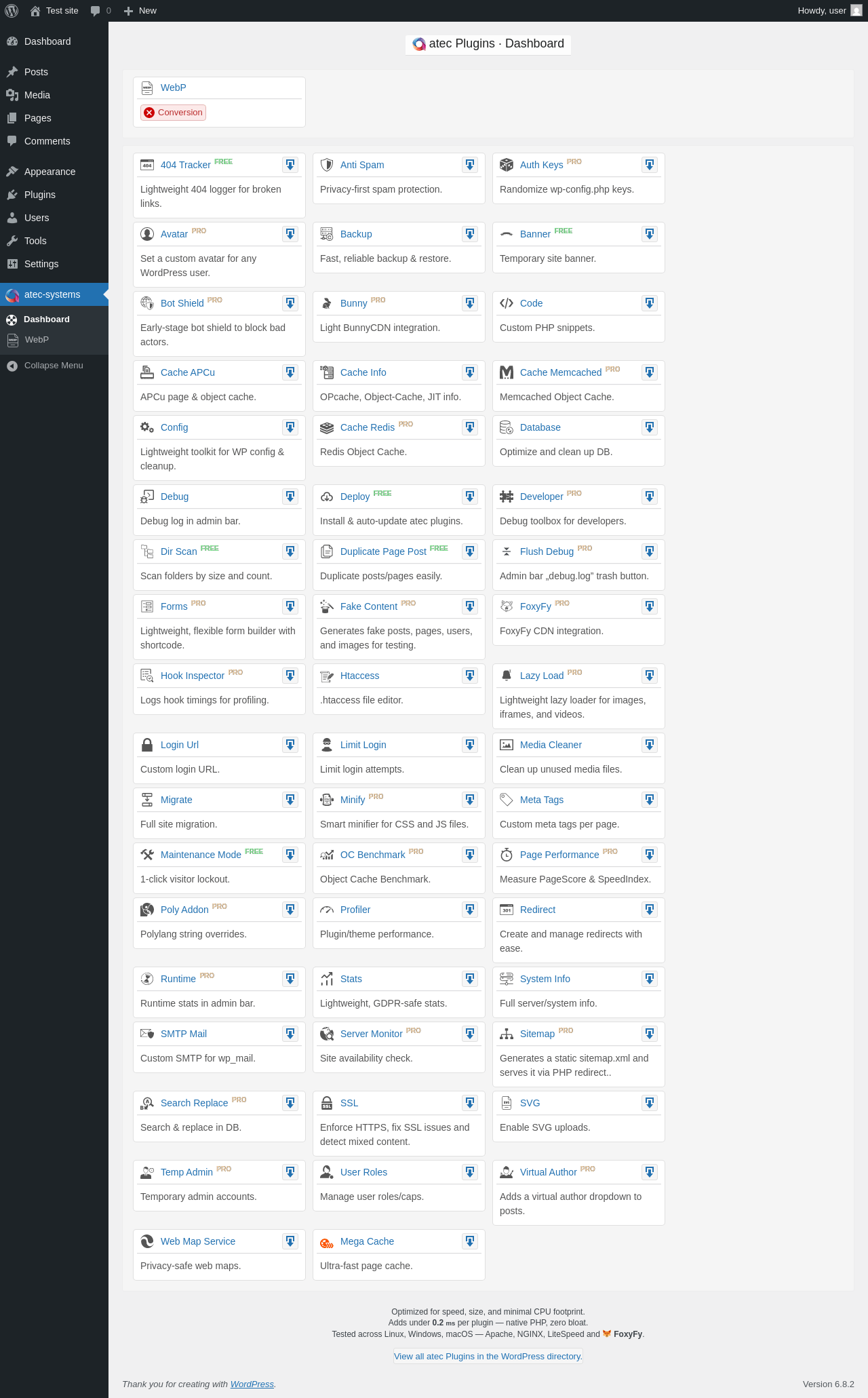Click the install icon for Web Map Service
This screenshot has height=1398, width=868.
tap(290, 1241)
